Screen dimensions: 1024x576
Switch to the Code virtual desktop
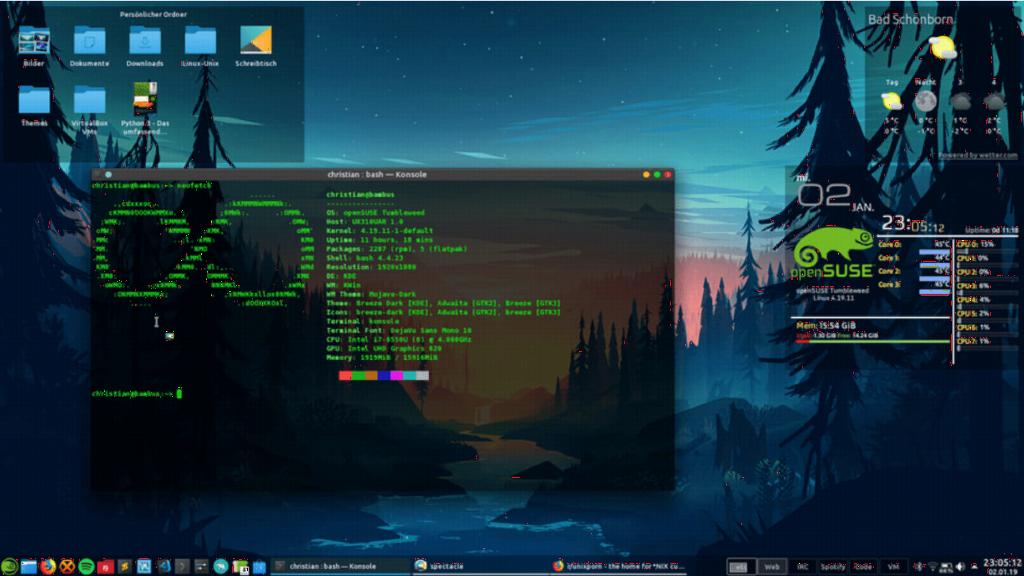(x=863, y=567)
